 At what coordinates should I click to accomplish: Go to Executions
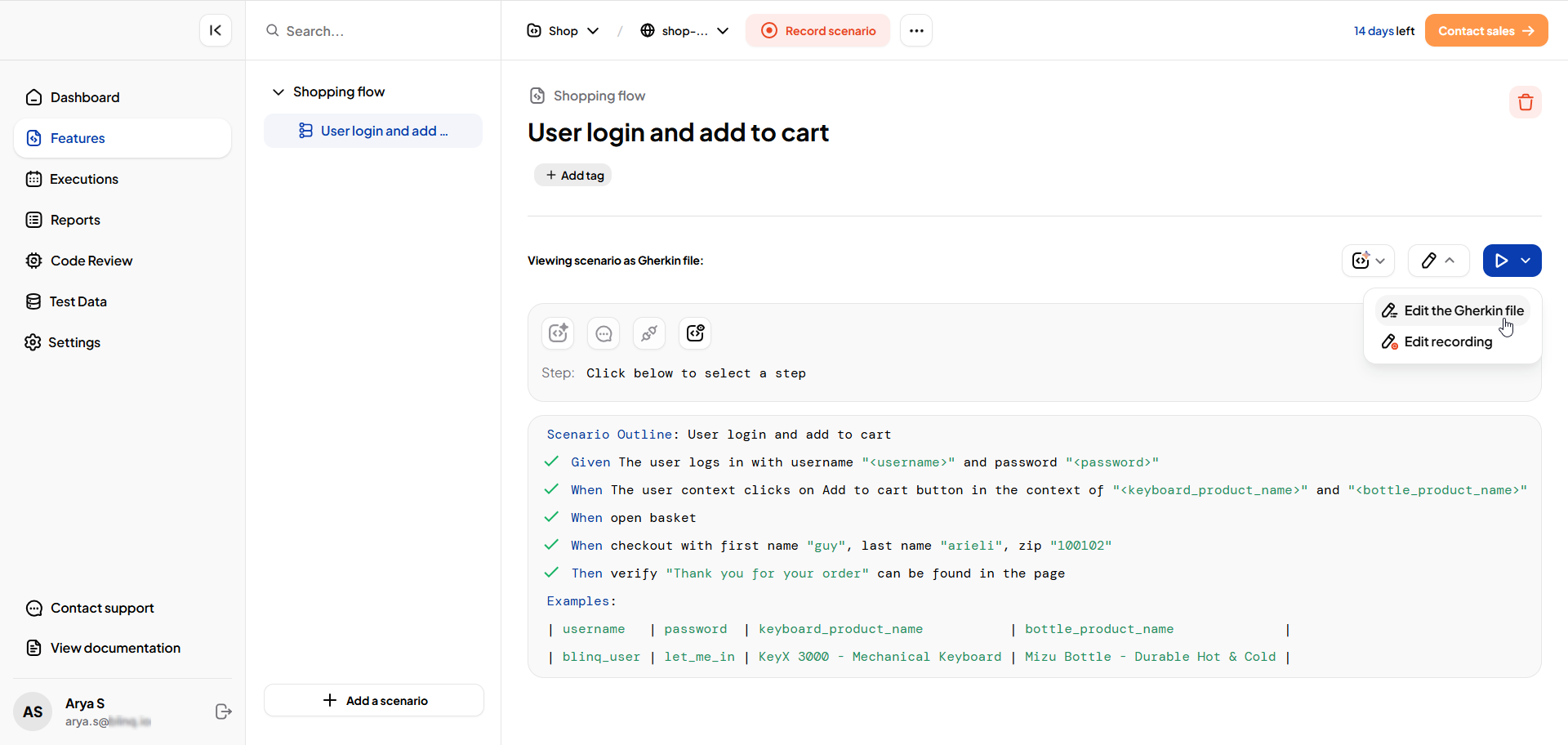pos(122,179)
